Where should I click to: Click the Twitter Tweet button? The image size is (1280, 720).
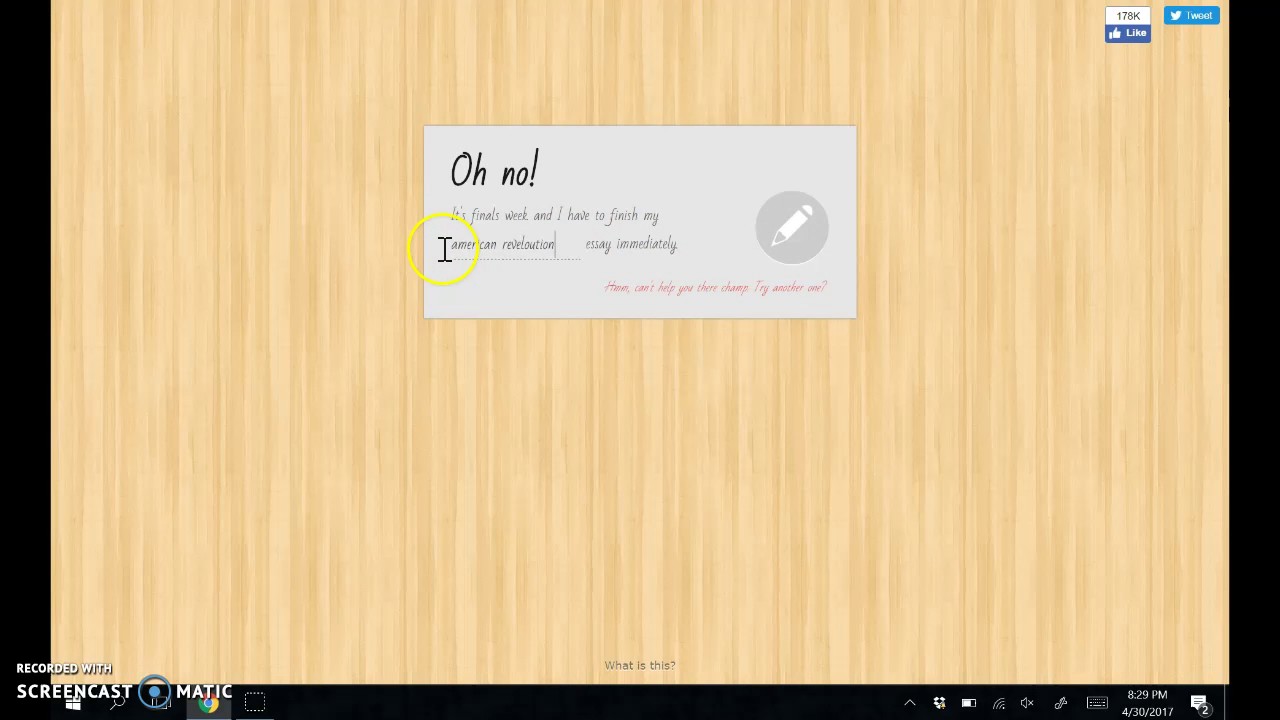click(1191, 15)
